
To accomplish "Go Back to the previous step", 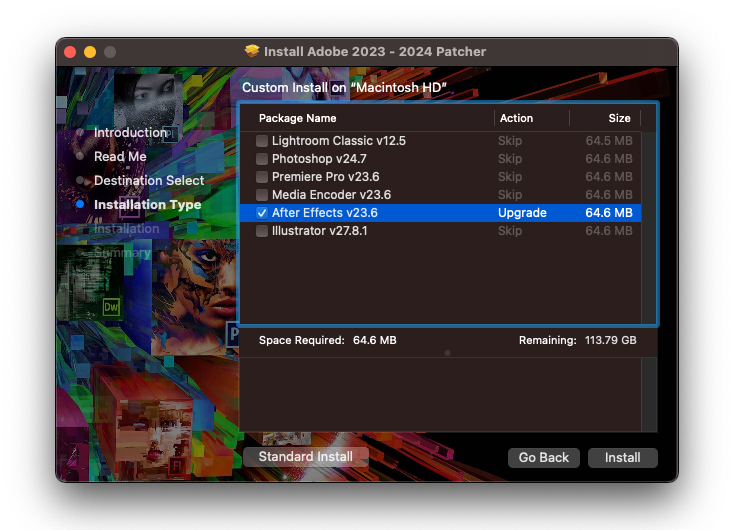I will [x=543, y=457].
